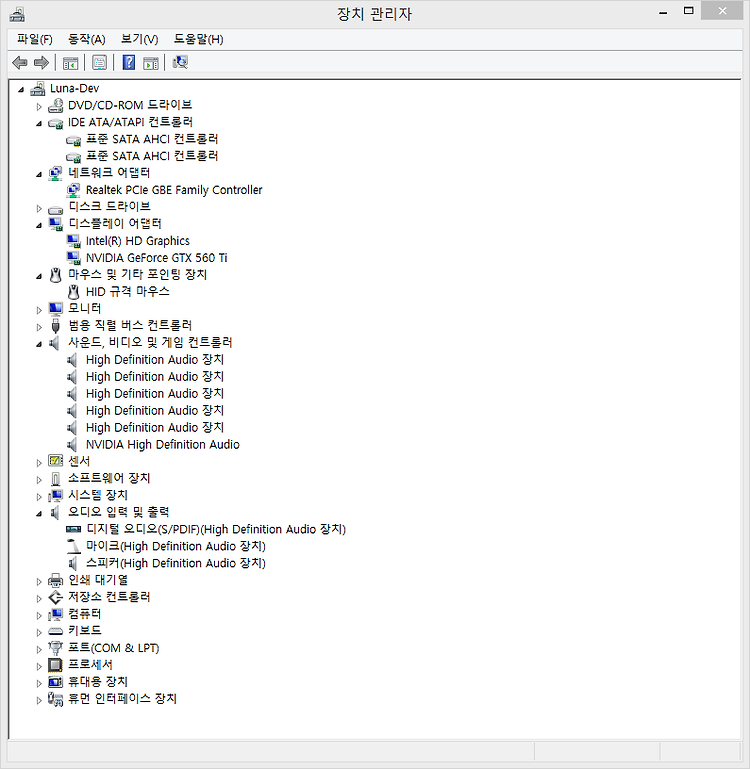Viewport: 750px width, 769px height.
Task: Click the 디스플레이 어댑터 category icon
Action: 55,224
